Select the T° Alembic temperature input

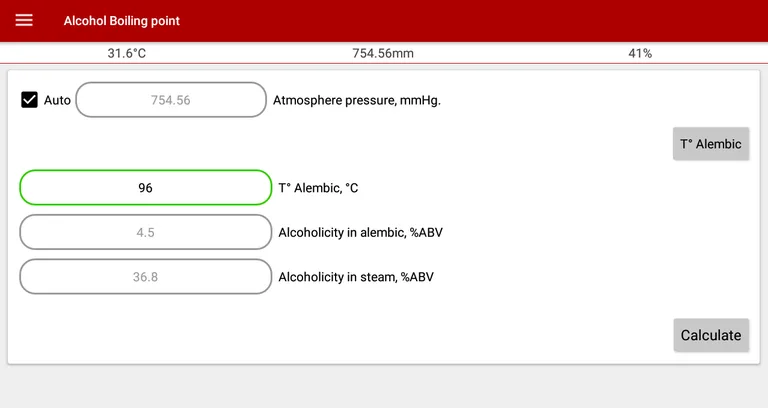coord(145,187)
